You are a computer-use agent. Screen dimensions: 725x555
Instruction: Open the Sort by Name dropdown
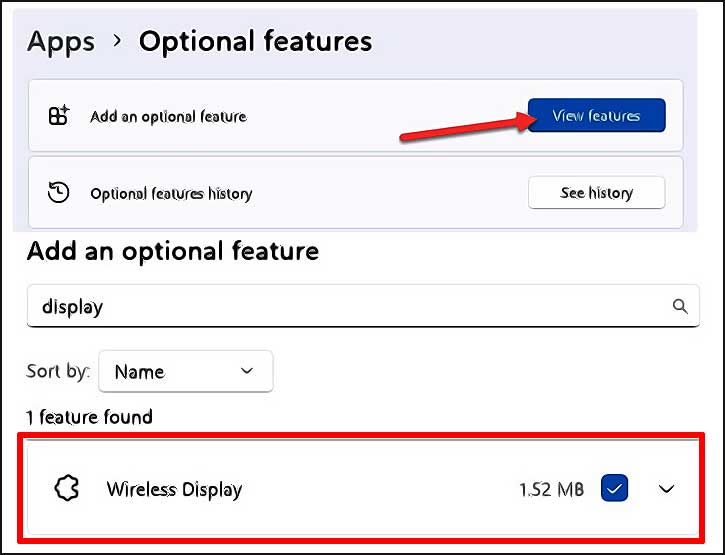[x=185, y=371]
